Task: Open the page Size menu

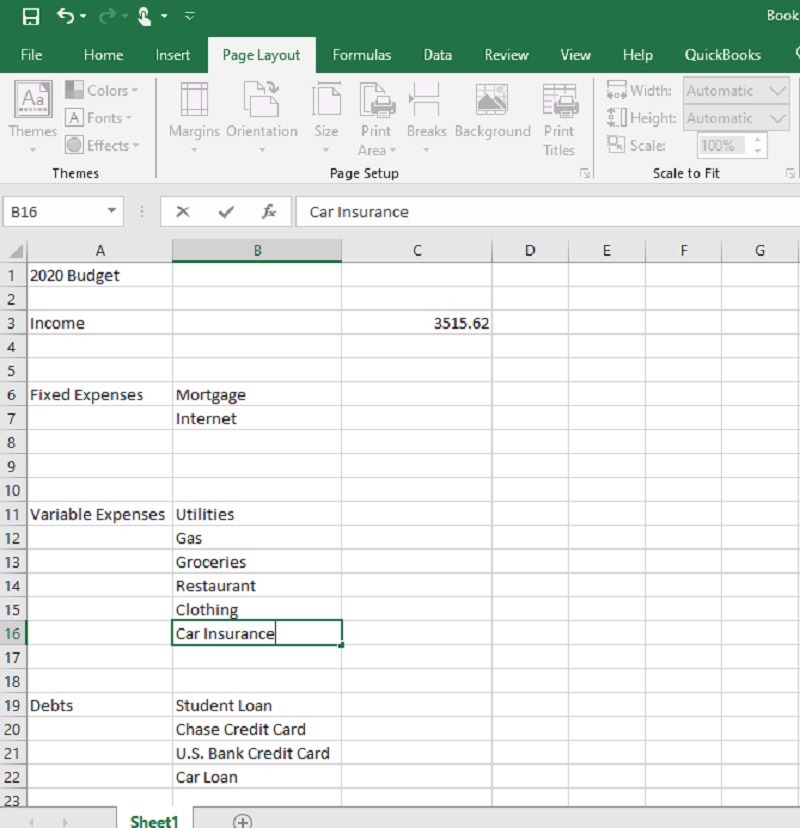Action: 326,117
